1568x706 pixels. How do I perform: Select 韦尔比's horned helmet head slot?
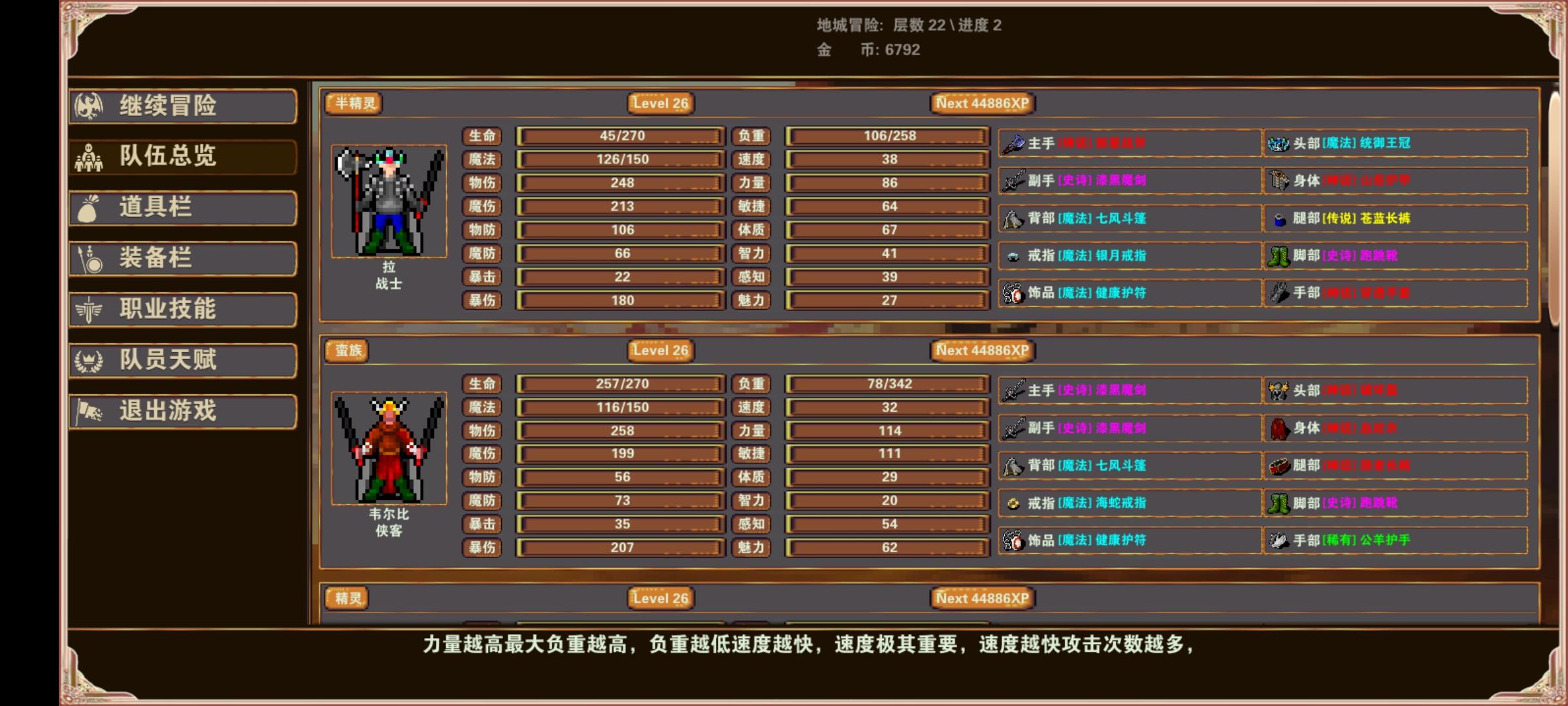tap(1396, 390)
